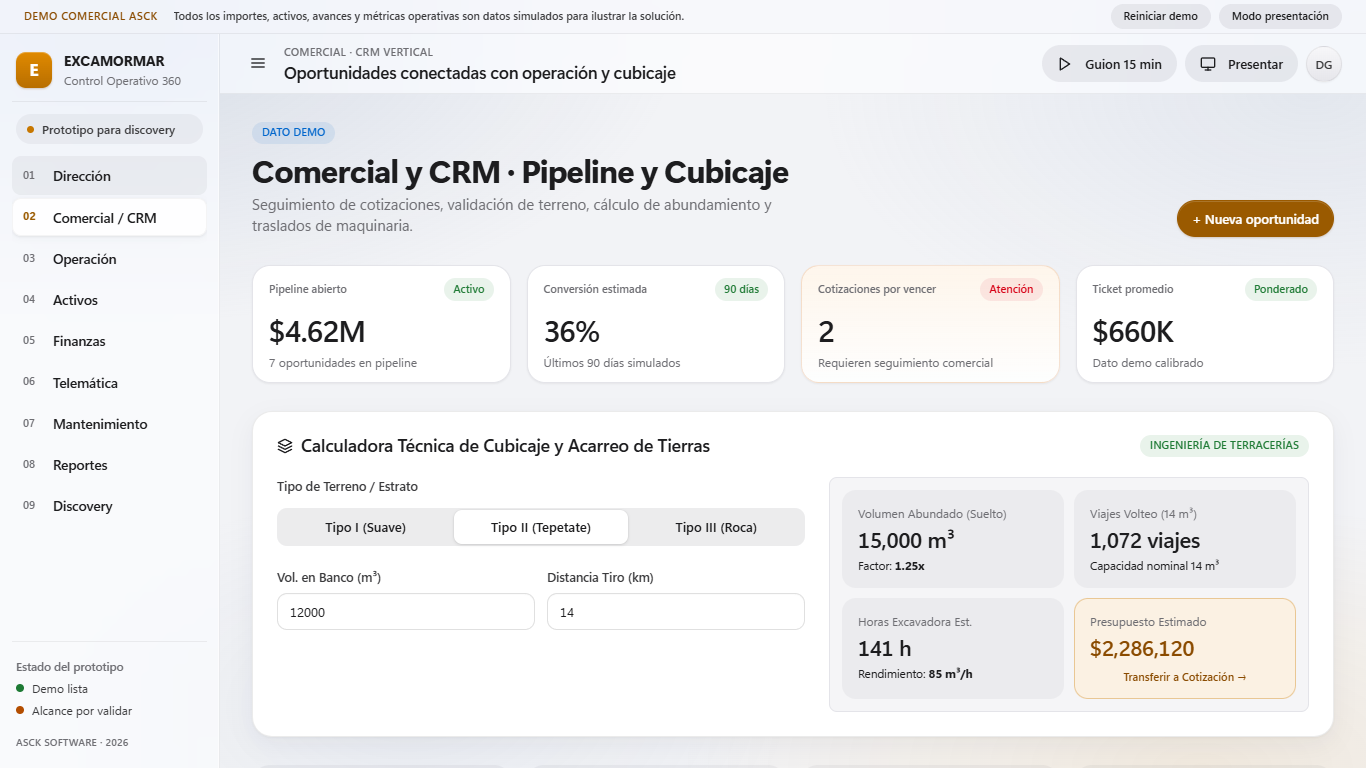Screen dimensions: 1366x768
Task: Open the Reportes section
Action: [x=110, y=465]
